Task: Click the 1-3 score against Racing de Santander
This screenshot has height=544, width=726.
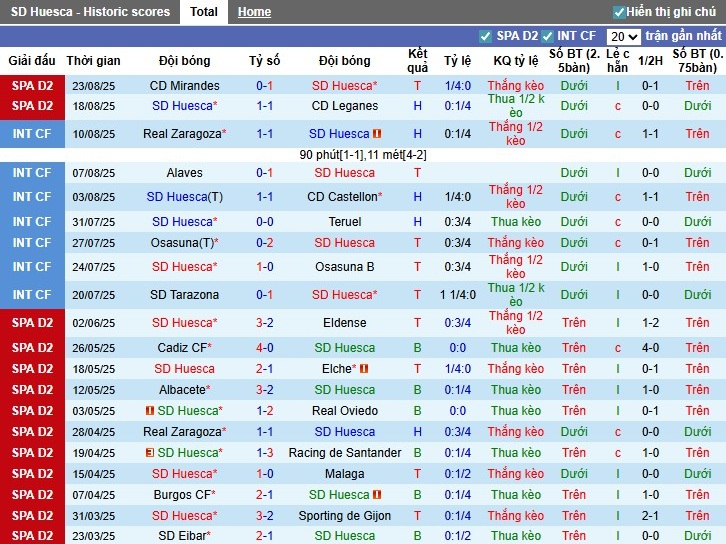Action: [x=264, y=452]
